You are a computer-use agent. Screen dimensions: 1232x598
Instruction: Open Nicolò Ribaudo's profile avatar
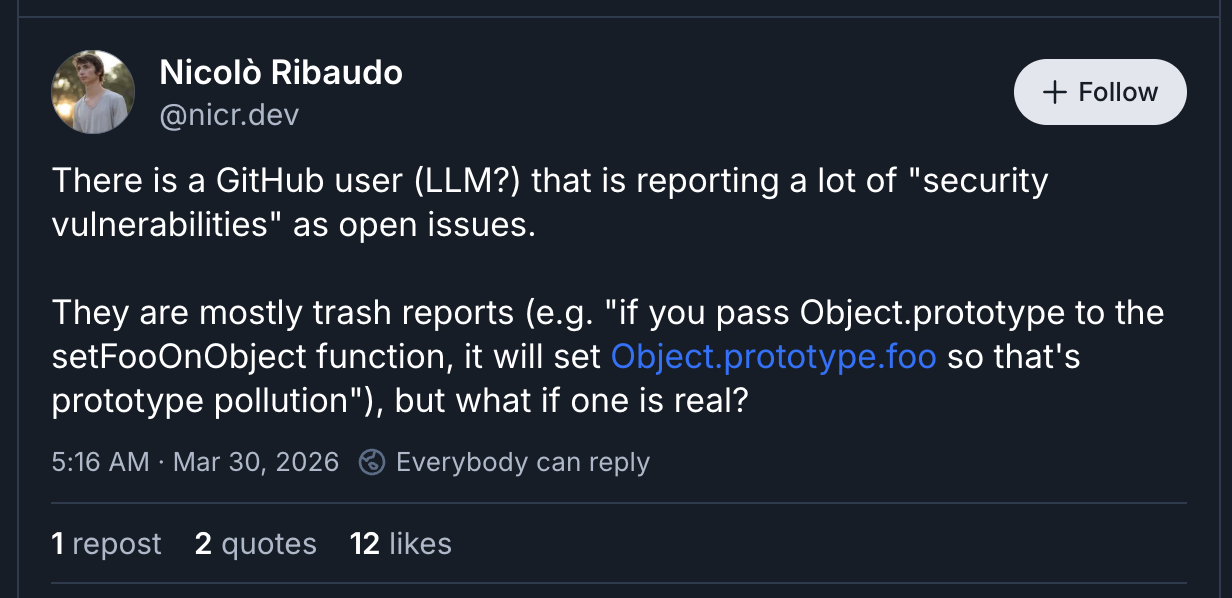pos(93,92)
